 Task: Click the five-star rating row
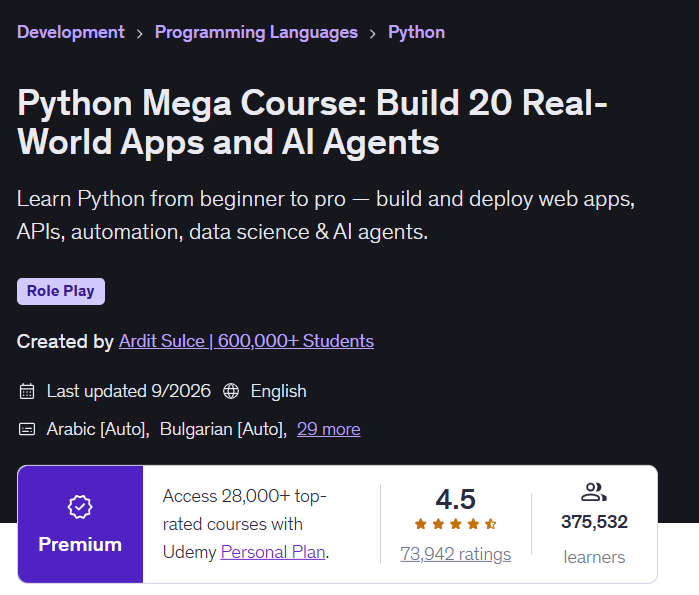(x=456, y=524)
